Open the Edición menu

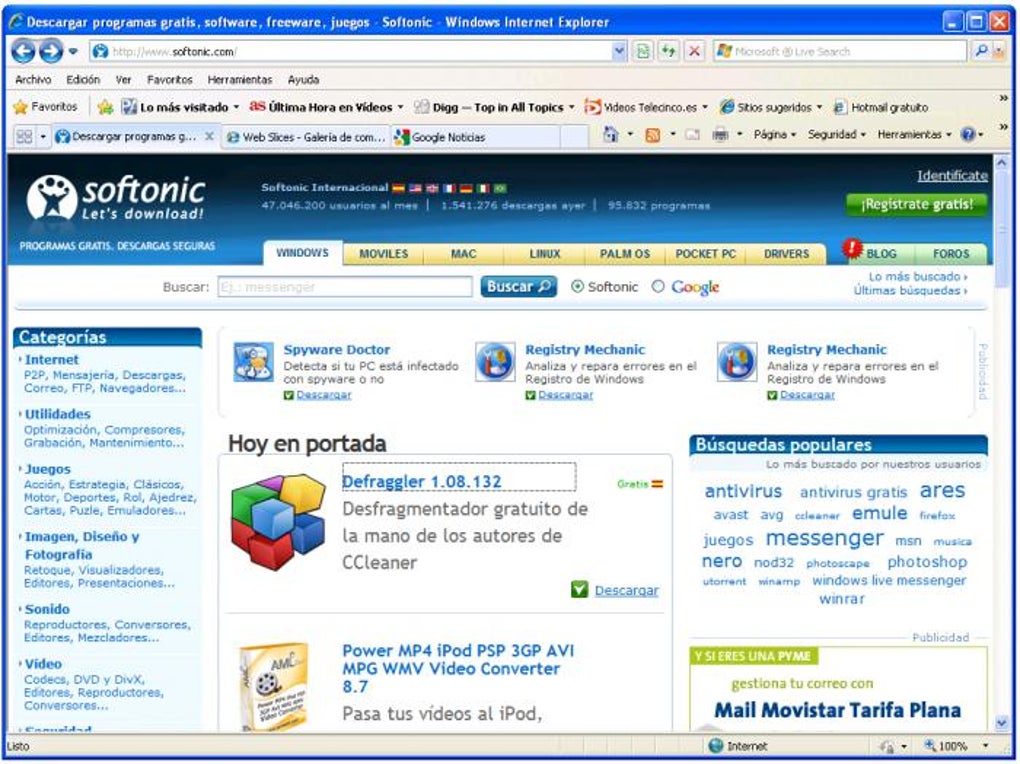pos(83,79)
